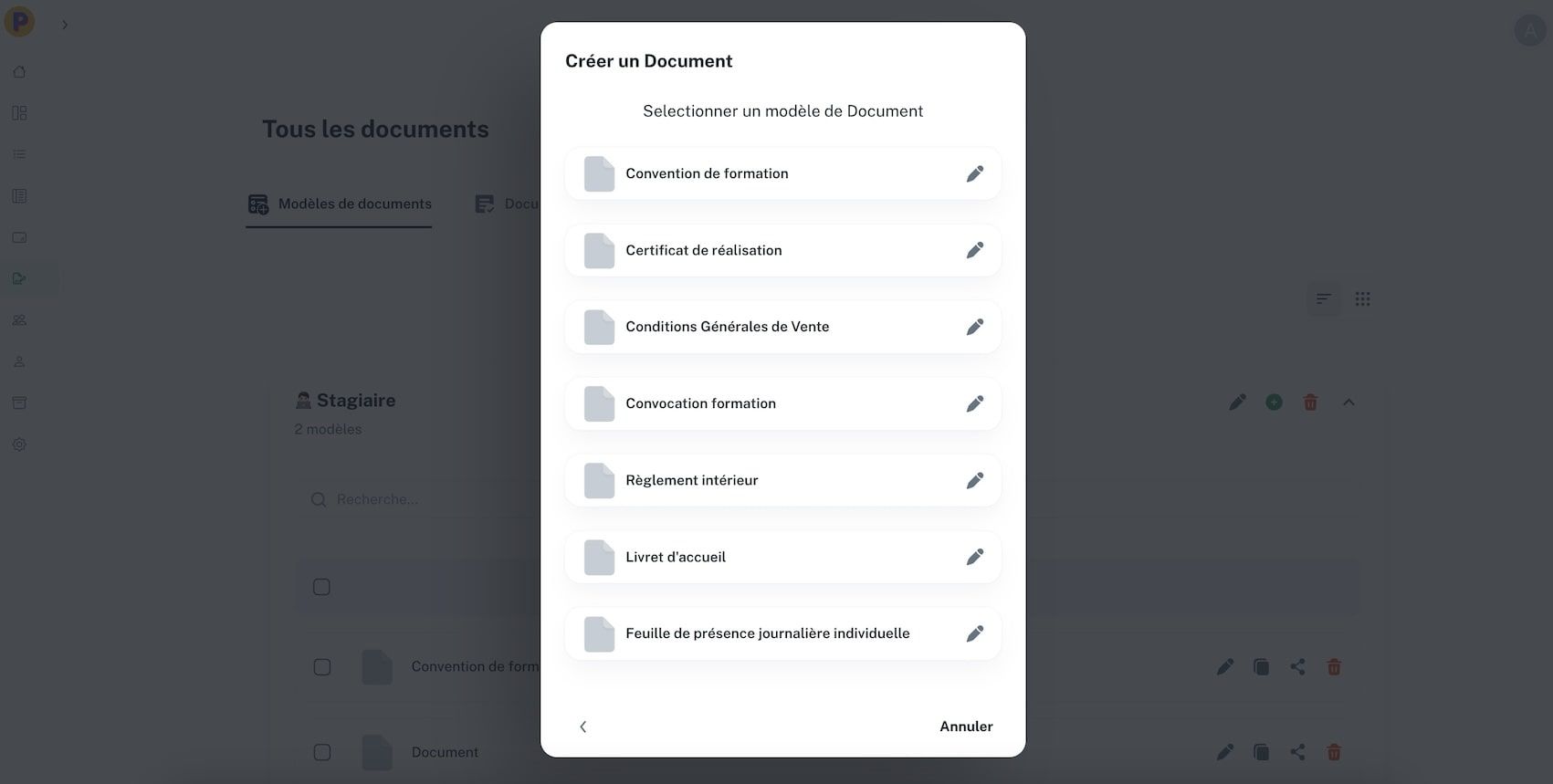Share the Document row via share icon
Screen dimensions: 1553x784
click(x=1297, y=752)
